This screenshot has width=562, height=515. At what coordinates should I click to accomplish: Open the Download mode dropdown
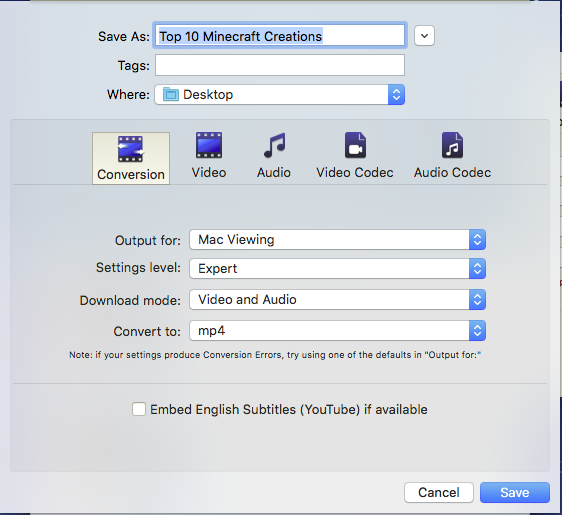click(x=338, y=300)
